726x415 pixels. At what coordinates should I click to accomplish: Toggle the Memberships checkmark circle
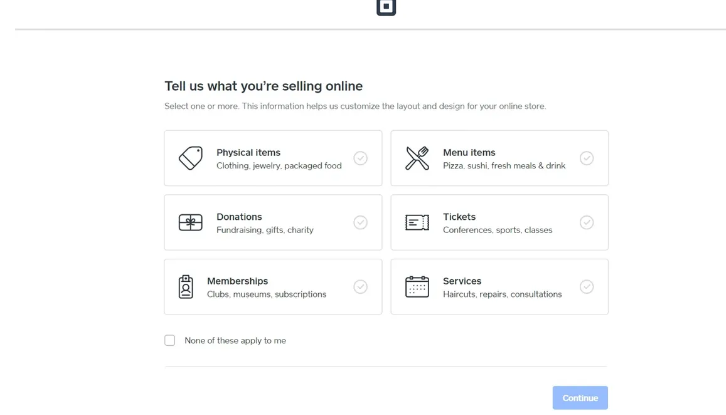point(360,287)
